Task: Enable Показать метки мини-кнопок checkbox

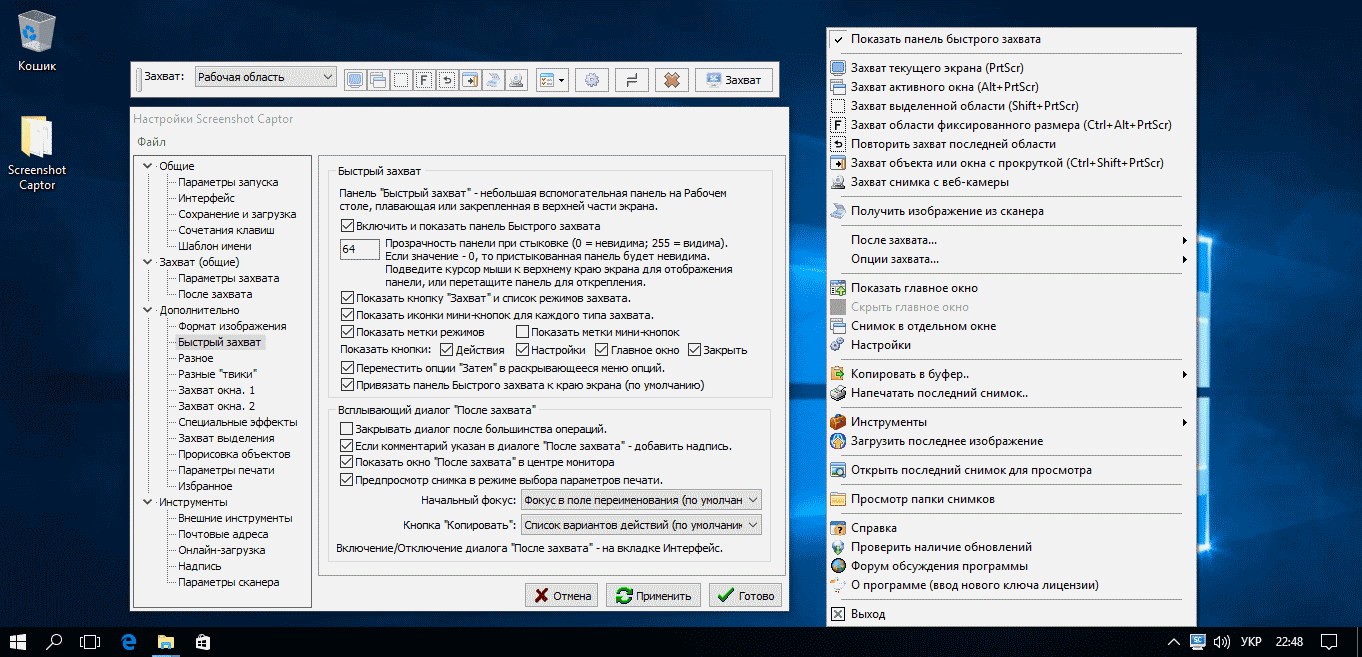Action: coord(523,332)
